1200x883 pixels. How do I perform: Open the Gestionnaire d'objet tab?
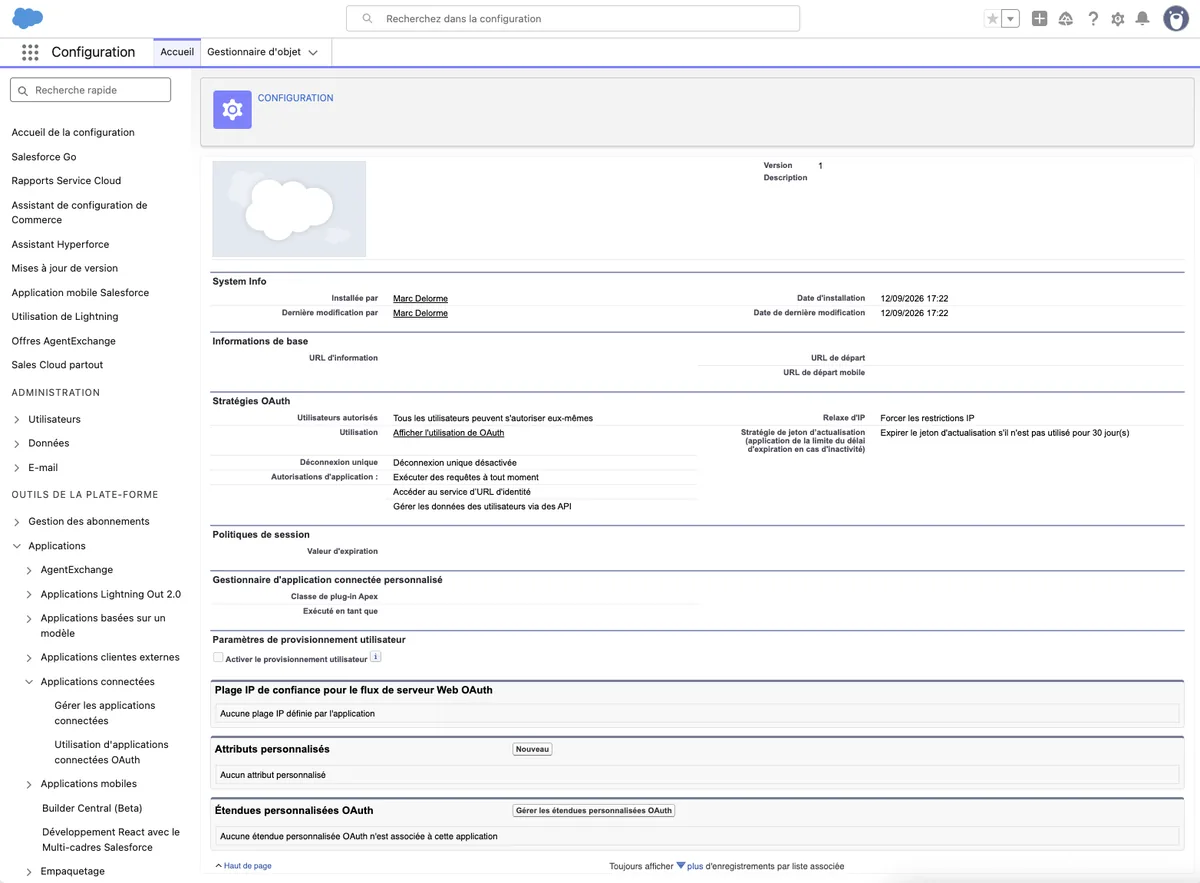254,52
